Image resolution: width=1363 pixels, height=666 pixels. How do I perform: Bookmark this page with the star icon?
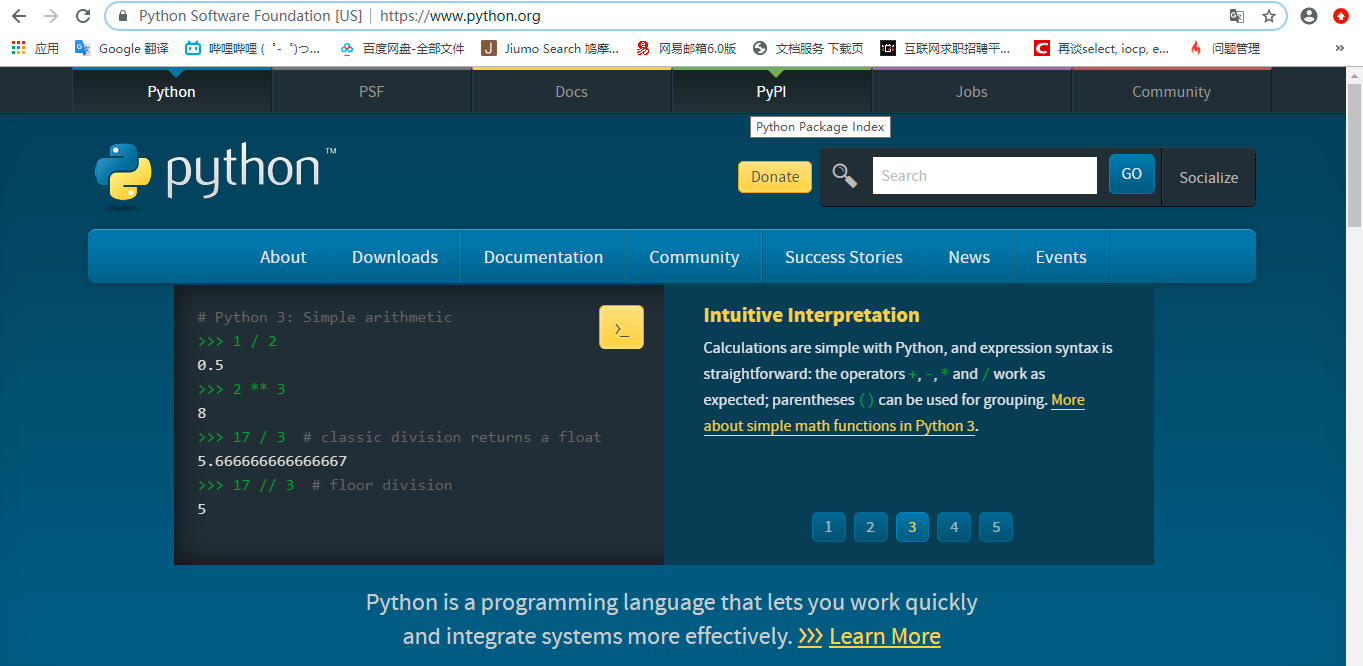[x=1269, y=16]
